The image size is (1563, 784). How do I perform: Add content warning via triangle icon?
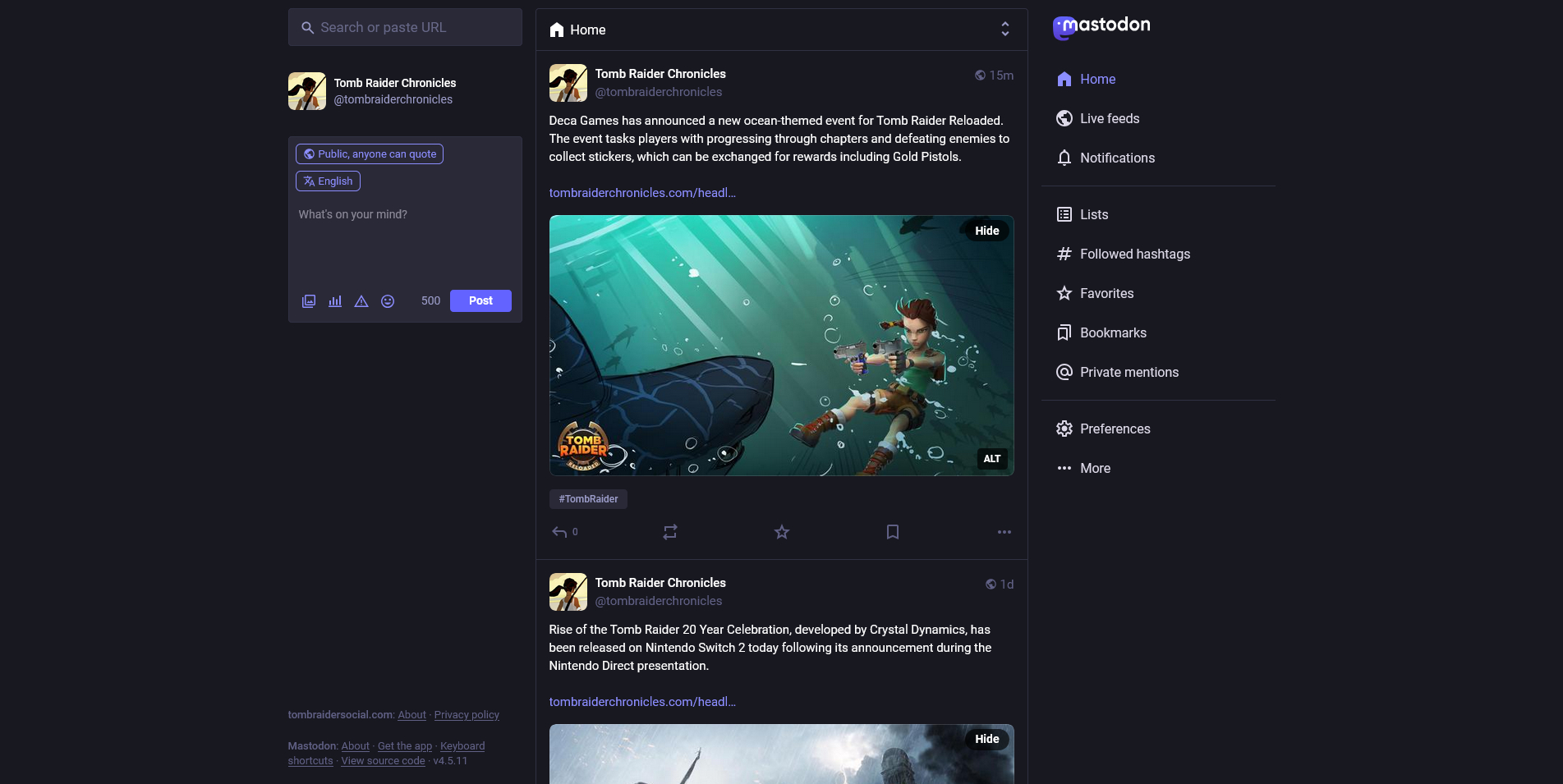(361, 301)
